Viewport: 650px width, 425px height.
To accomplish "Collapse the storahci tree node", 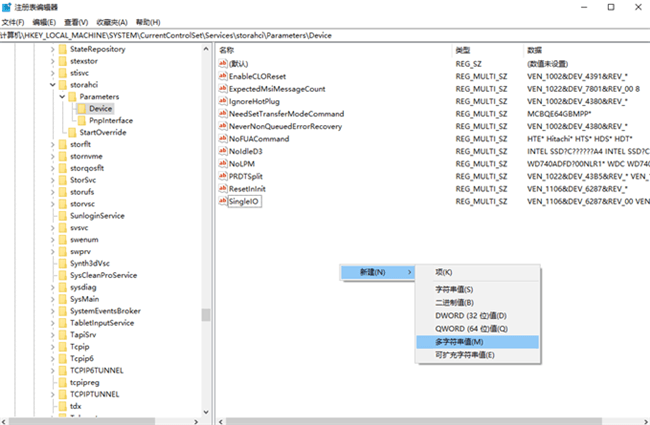I will tap(53, 85).
